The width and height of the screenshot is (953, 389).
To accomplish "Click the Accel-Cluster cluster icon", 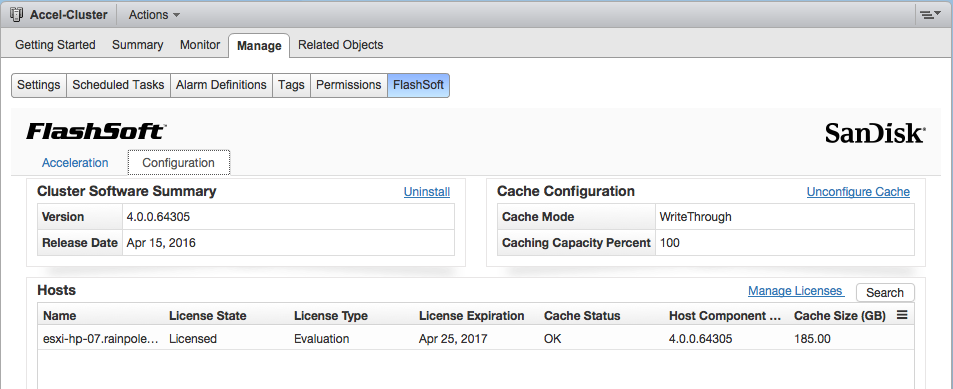I will point(17,15).
